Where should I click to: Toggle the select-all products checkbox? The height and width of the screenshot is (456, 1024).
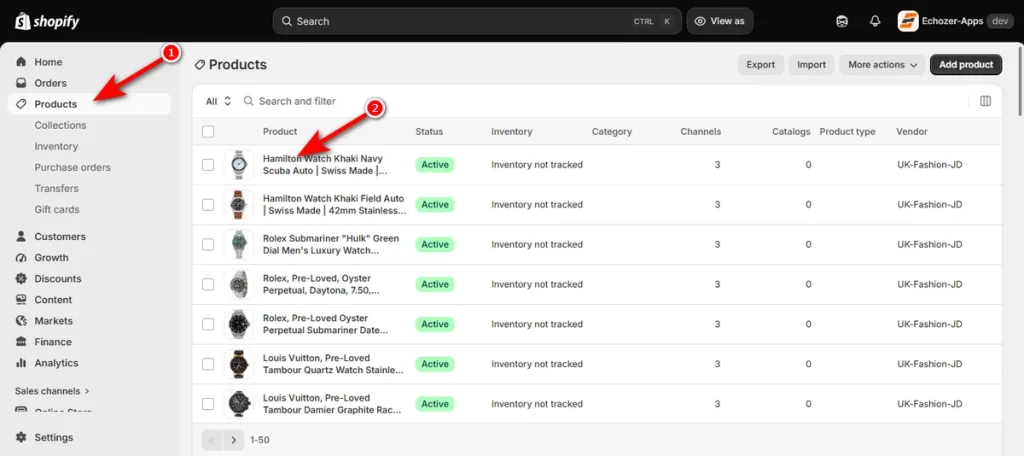click(x=208, y=132)
